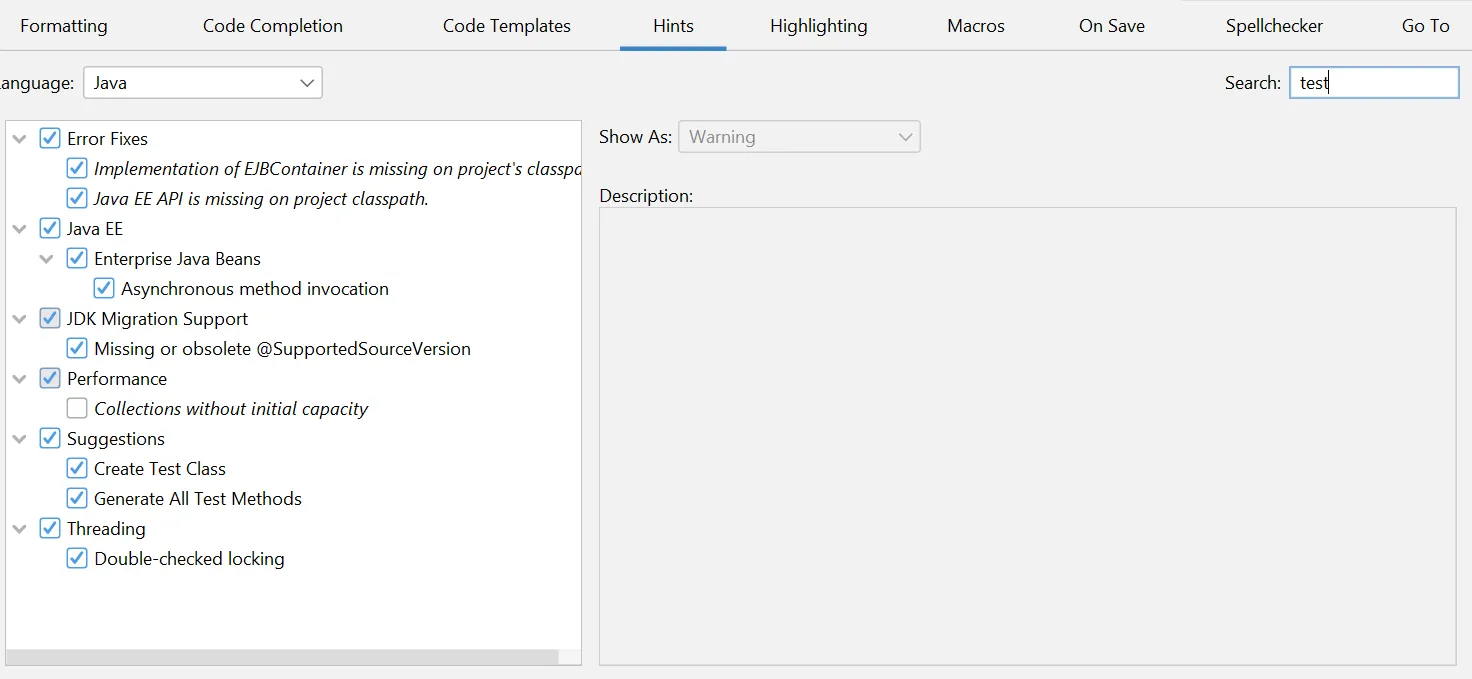Go to the Highlighting tab

pos(818,26)
